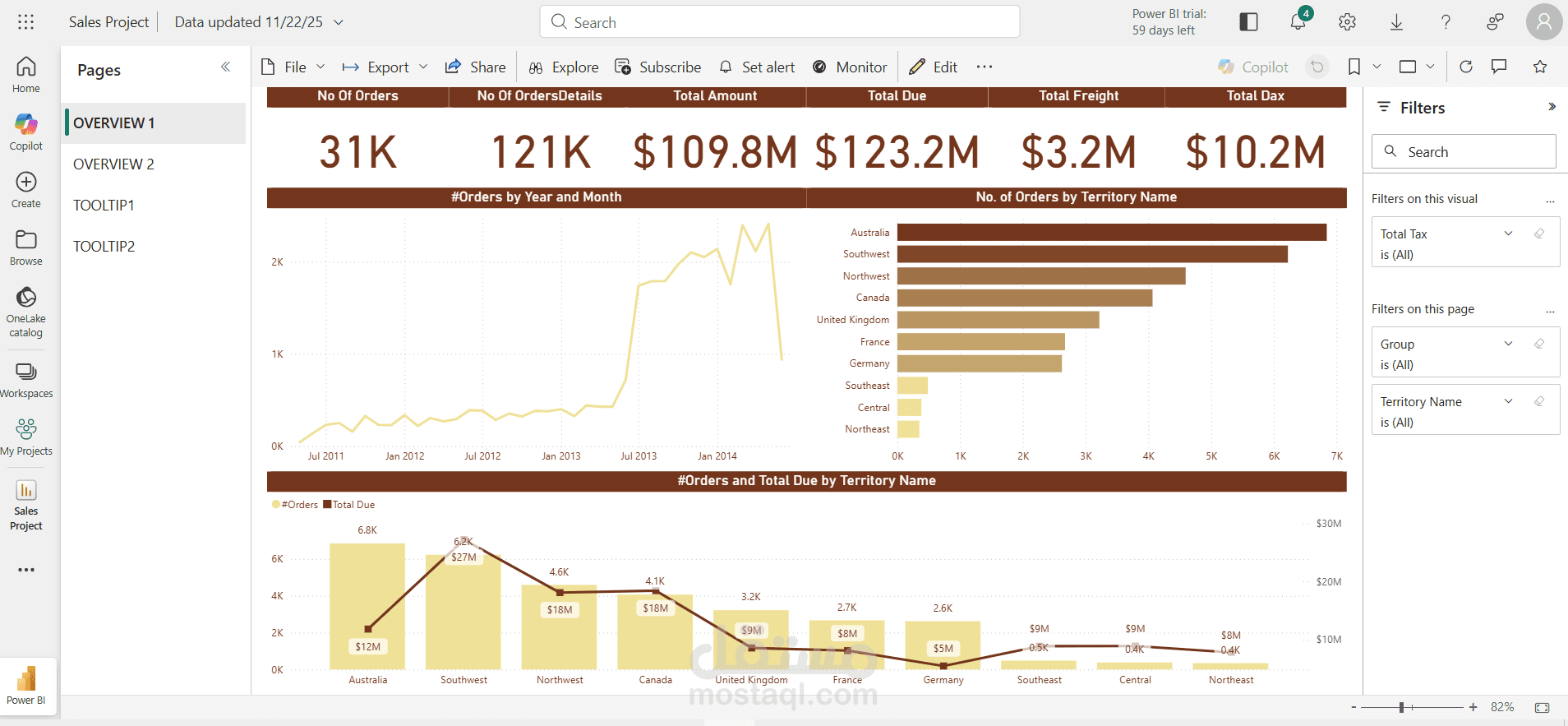Image resolution: width=1568 pixels, height=726 pixels.
Task: Click the zoom out minus button
Action: [x=1354, y=707]
